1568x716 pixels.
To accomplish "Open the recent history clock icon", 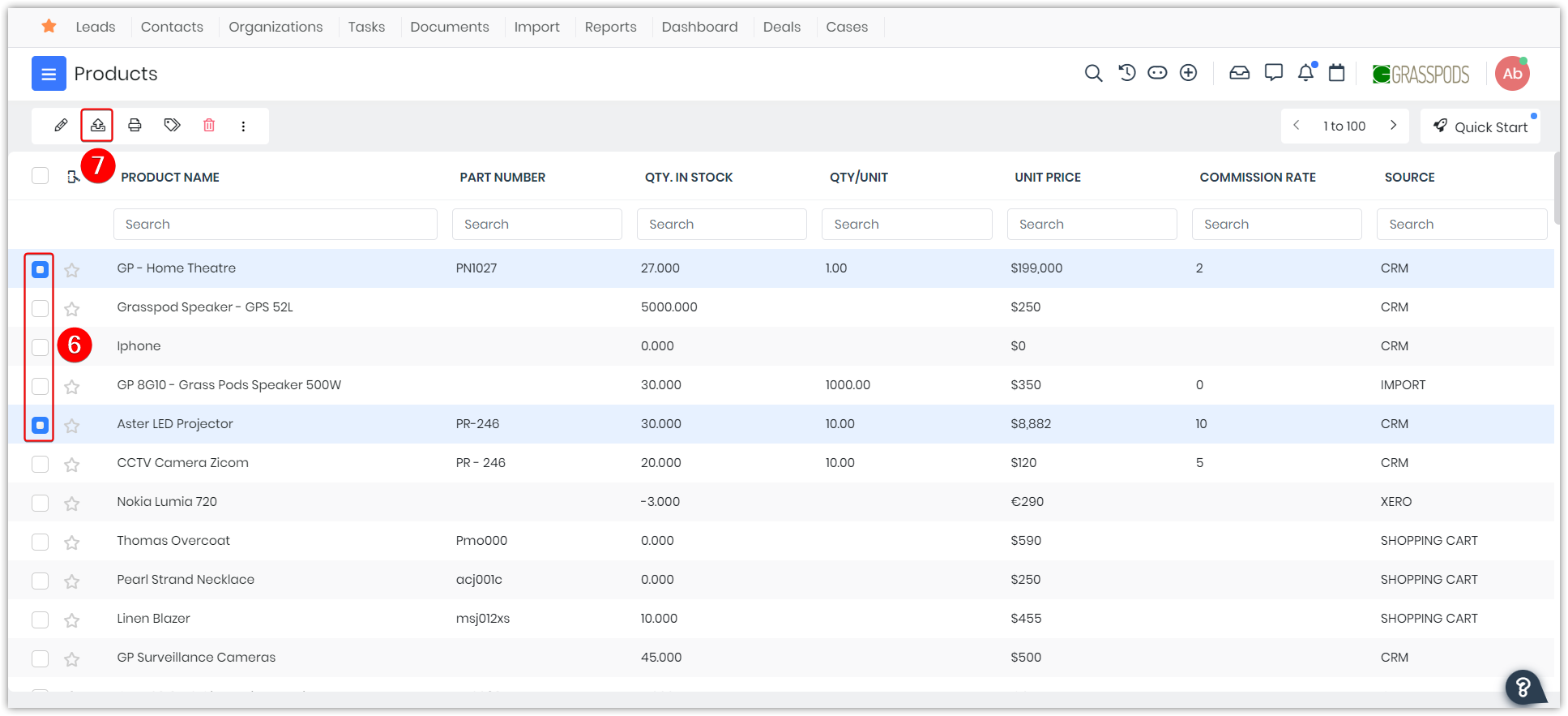I will tap(1126, 73).
